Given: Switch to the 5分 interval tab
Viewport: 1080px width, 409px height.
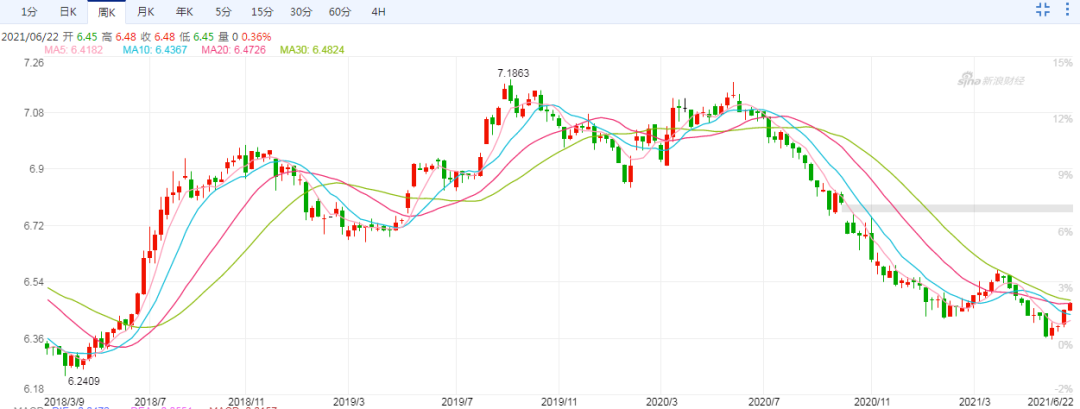Looking at the screenshot, I should 223,12.
